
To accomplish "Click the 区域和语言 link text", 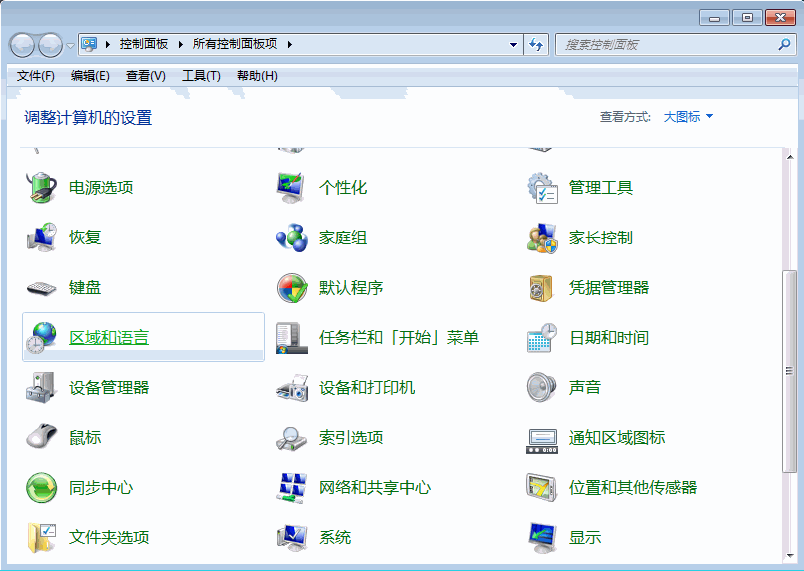I will coord(109,338).
